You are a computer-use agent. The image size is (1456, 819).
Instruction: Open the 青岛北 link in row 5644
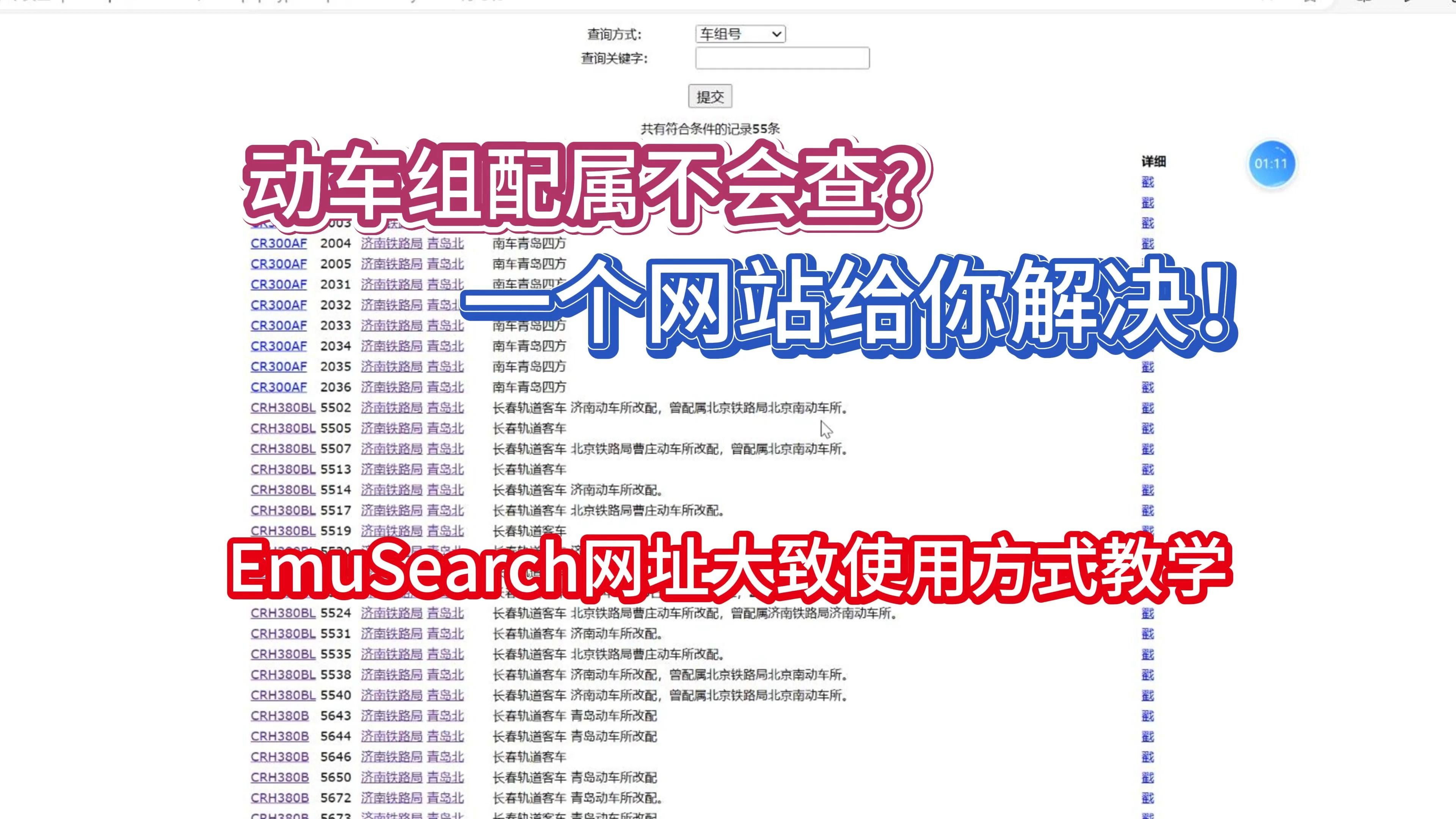446,736
